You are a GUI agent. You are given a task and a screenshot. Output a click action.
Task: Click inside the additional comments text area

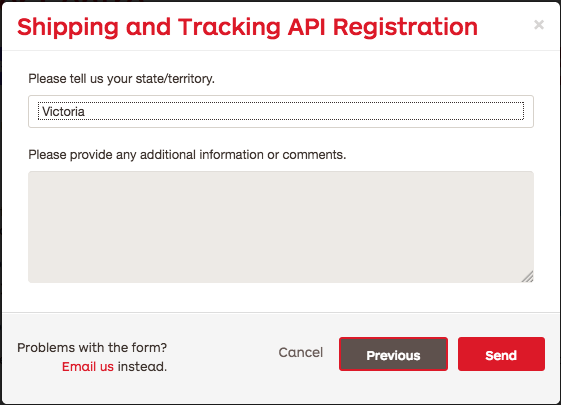tap(281, 227)
